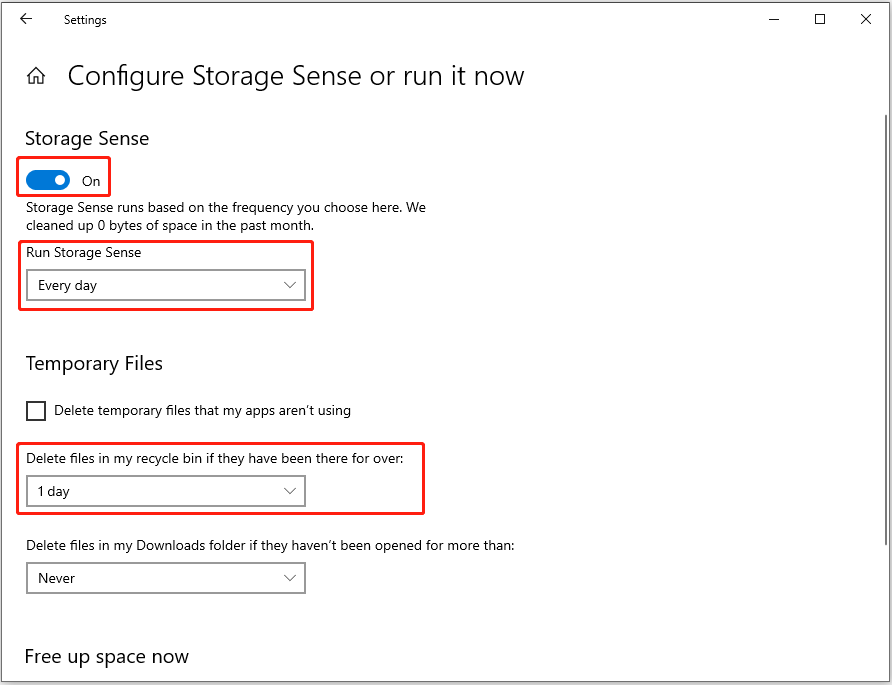Open the Downloads folder deletion schedule dropdown

point(165,578)
